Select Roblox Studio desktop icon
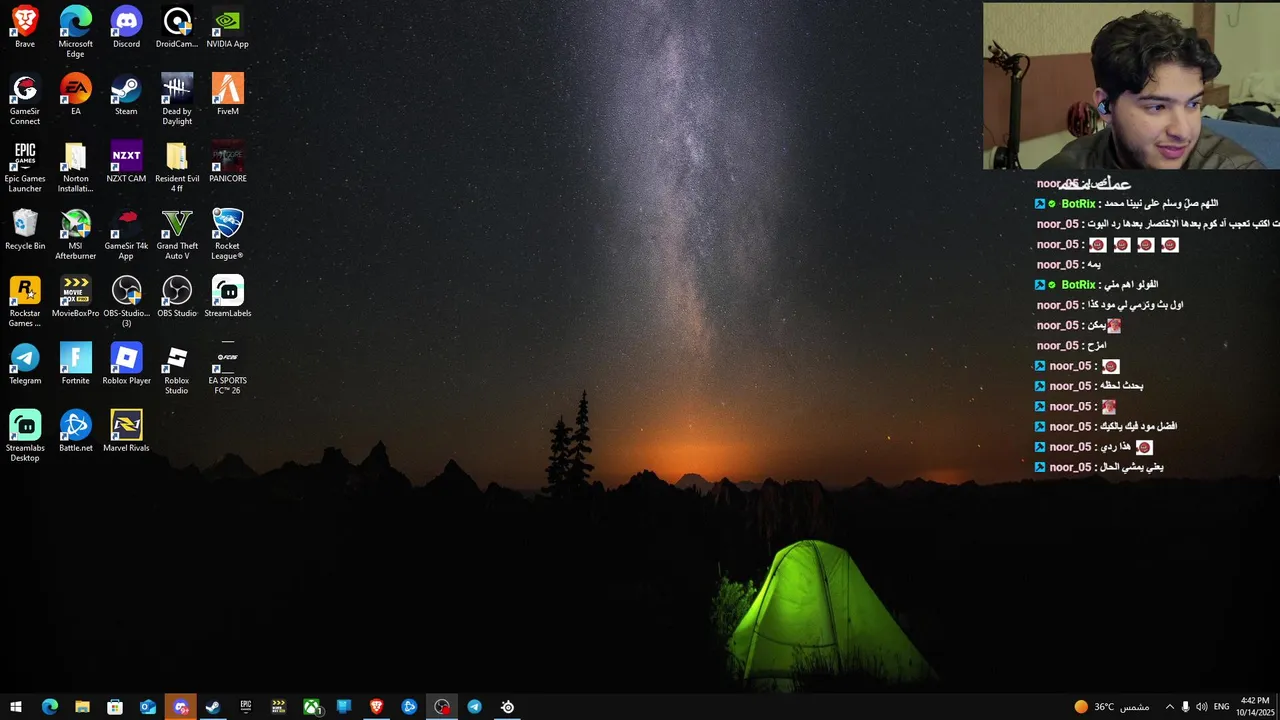This screenshot has width=1280, height=720. 177,369
